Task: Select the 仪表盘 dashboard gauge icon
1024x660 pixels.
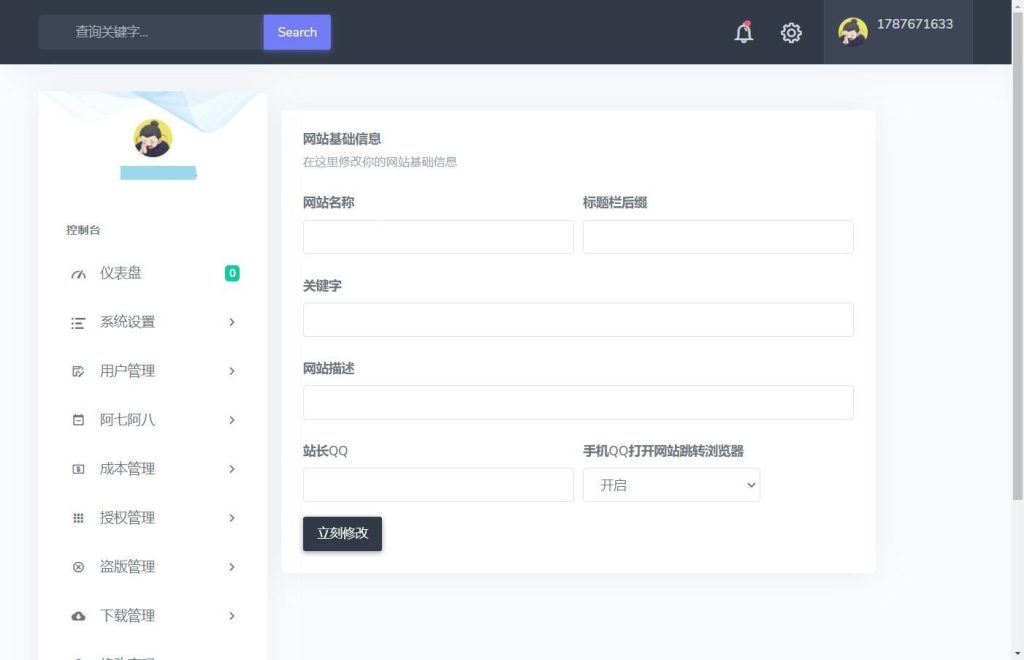Action: 78,273
